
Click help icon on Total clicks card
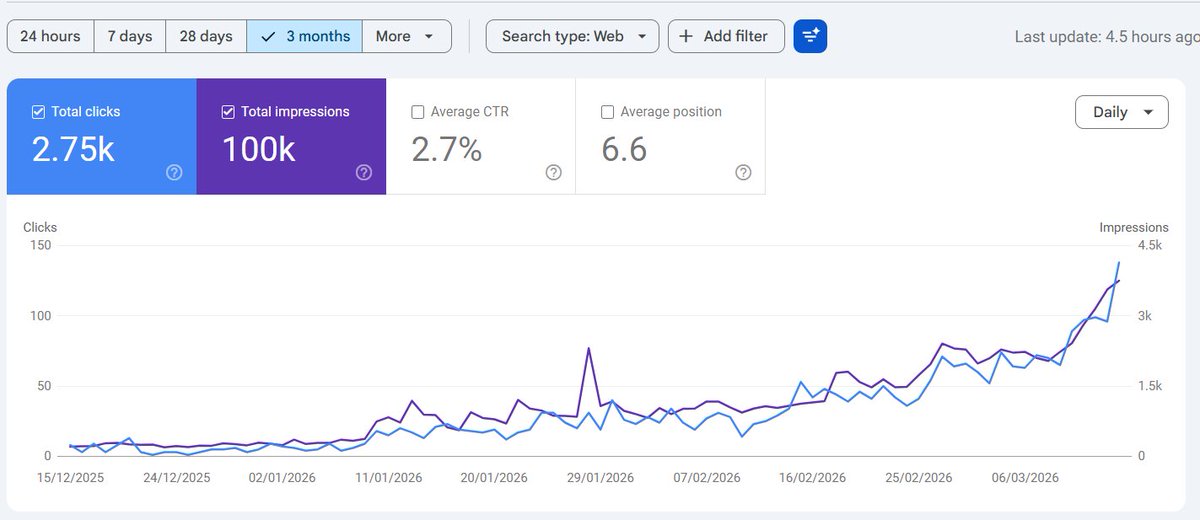click(x=174, y=172)
